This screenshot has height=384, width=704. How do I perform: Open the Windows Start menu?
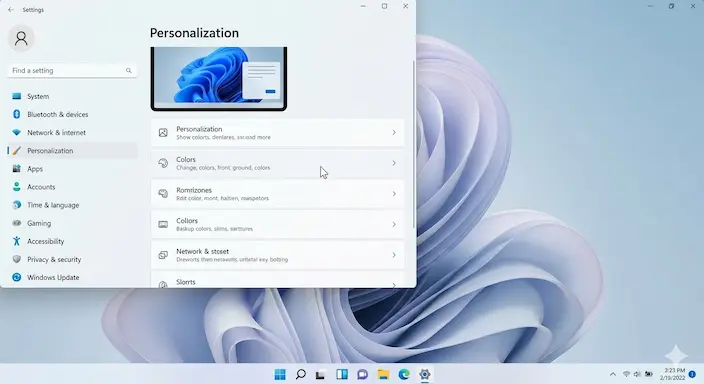tap(280, 374)
